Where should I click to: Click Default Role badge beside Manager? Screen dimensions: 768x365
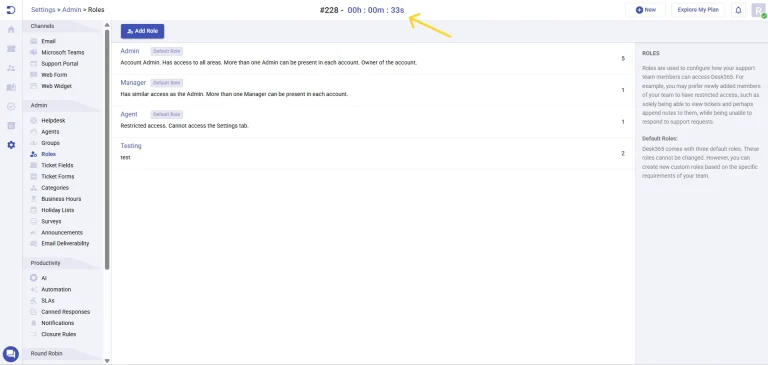click(167, 83)
